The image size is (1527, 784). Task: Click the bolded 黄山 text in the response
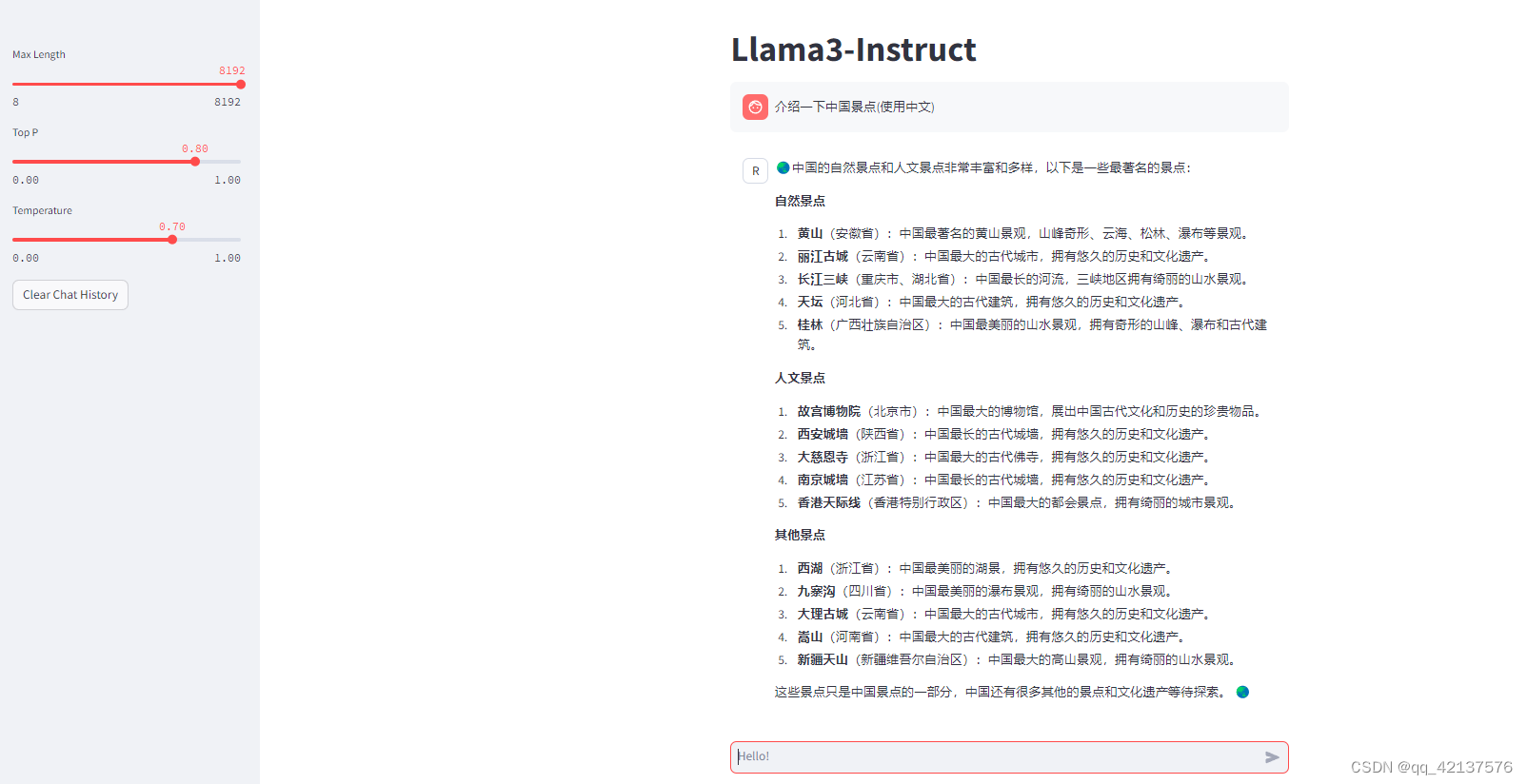(x=808, y=233)
